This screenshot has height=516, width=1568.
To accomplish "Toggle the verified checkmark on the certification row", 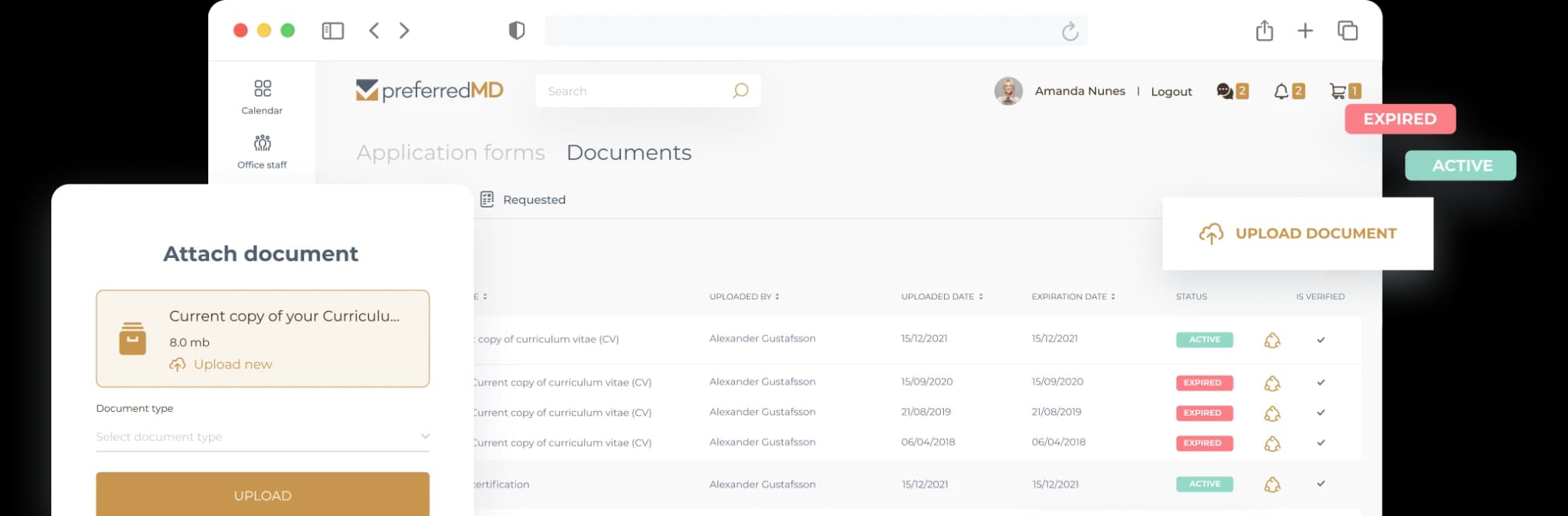I will tap(1321, 484).
